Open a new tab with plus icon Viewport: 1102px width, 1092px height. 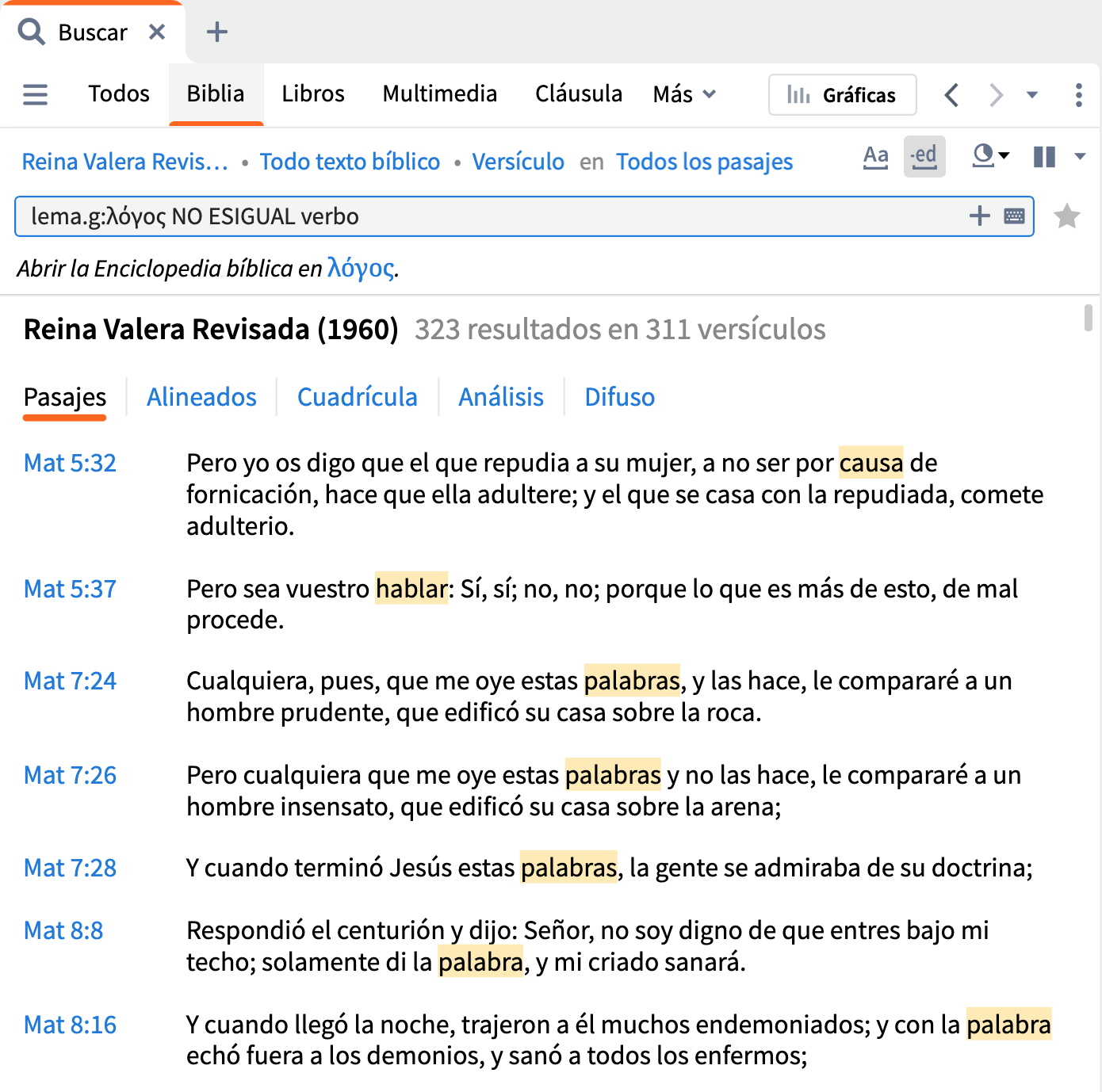click(x=217, y=32)
